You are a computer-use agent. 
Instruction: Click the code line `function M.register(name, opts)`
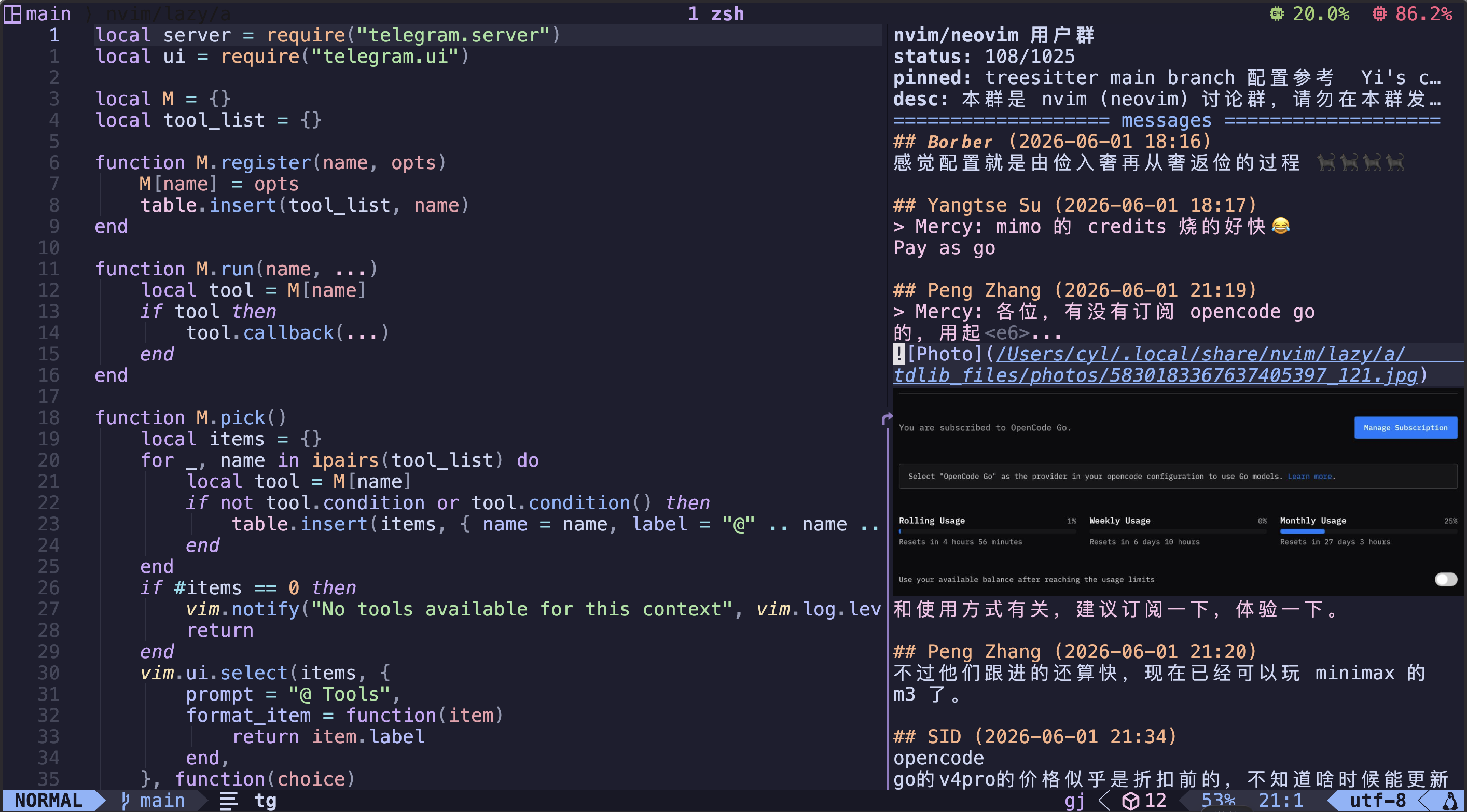[x=270, y=163]
